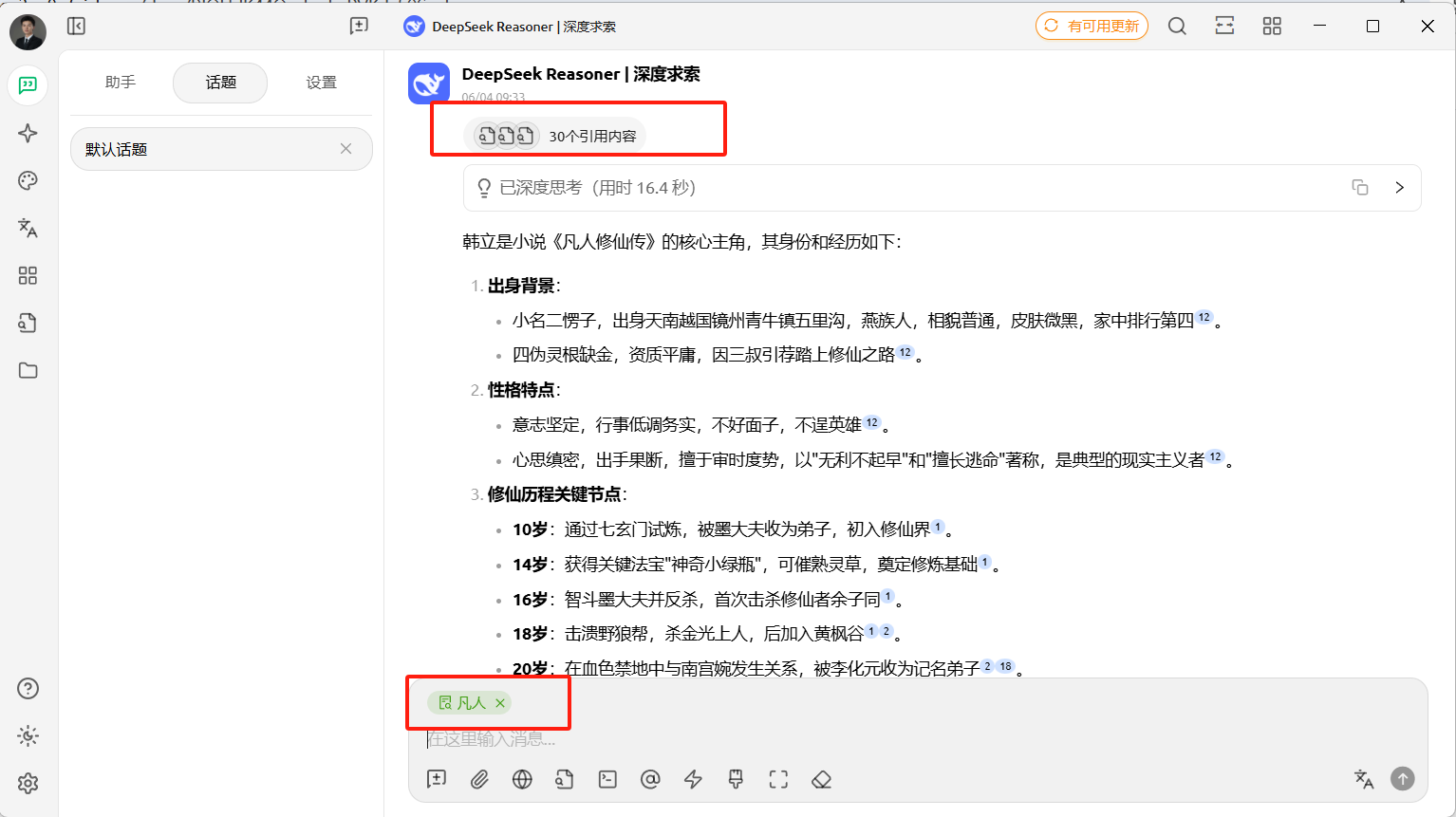Clear messages with the eraser icon
This screenshot has height=817, width=1456.
point(821,779)
